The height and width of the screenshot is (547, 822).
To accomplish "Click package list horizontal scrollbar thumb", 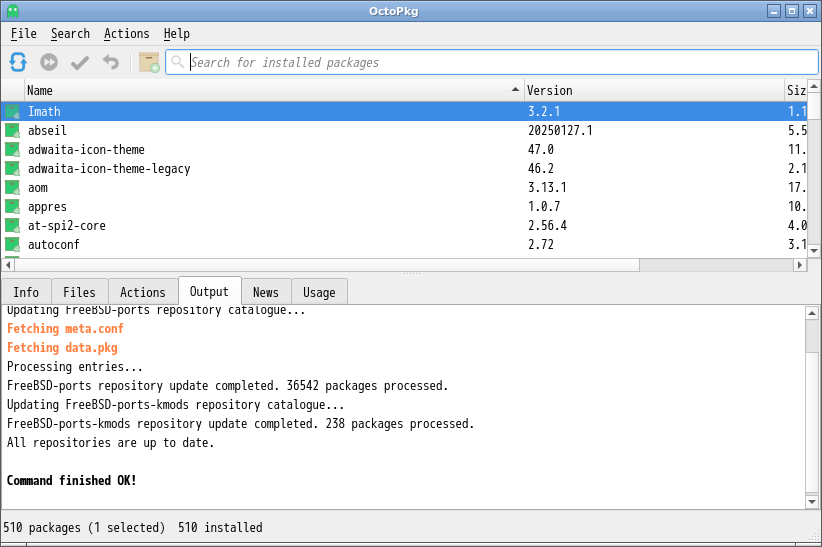I will tap(327, 265).
